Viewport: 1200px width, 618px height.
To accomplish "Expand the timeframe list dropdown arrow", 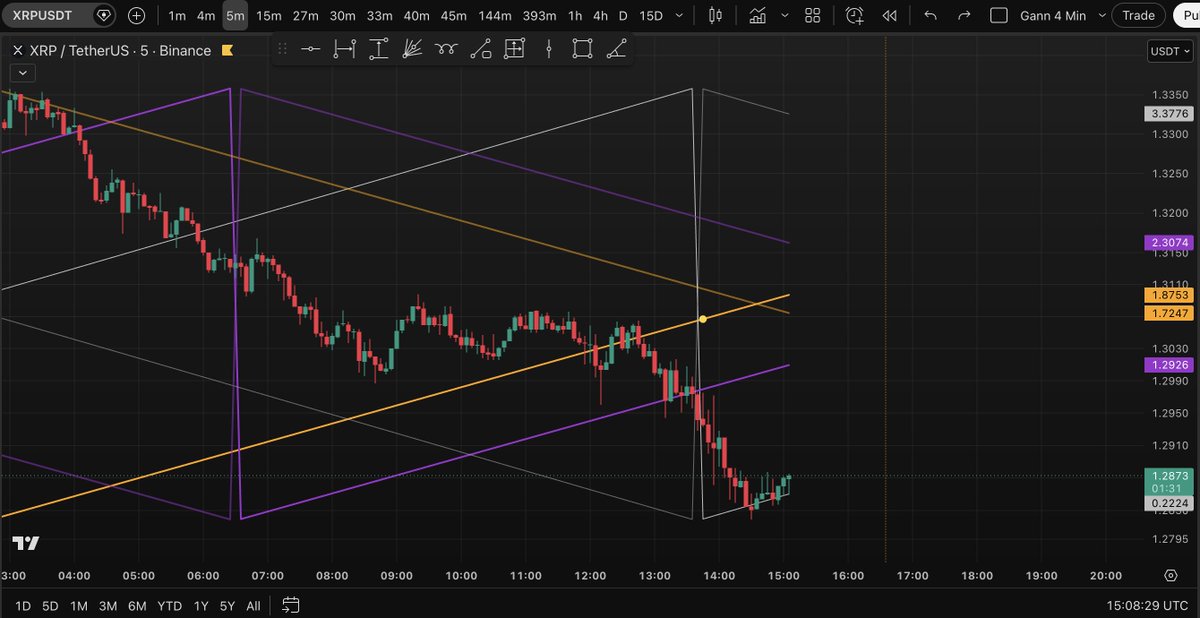I will coord(681,15).
